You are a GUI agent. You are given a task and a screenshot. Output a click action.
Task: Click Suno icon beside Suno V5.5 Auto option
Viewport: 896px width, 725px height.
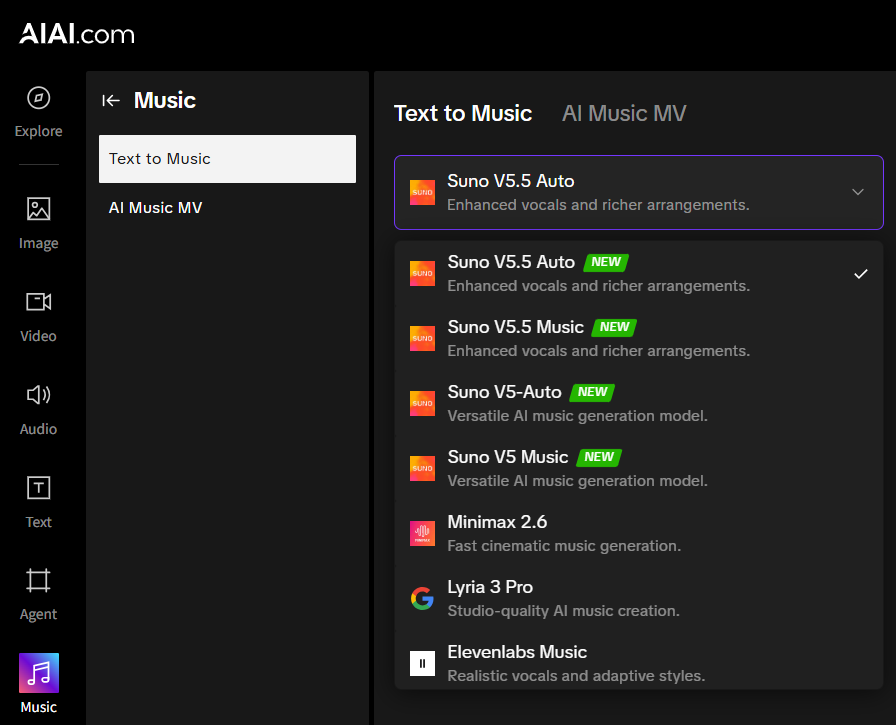422,274
